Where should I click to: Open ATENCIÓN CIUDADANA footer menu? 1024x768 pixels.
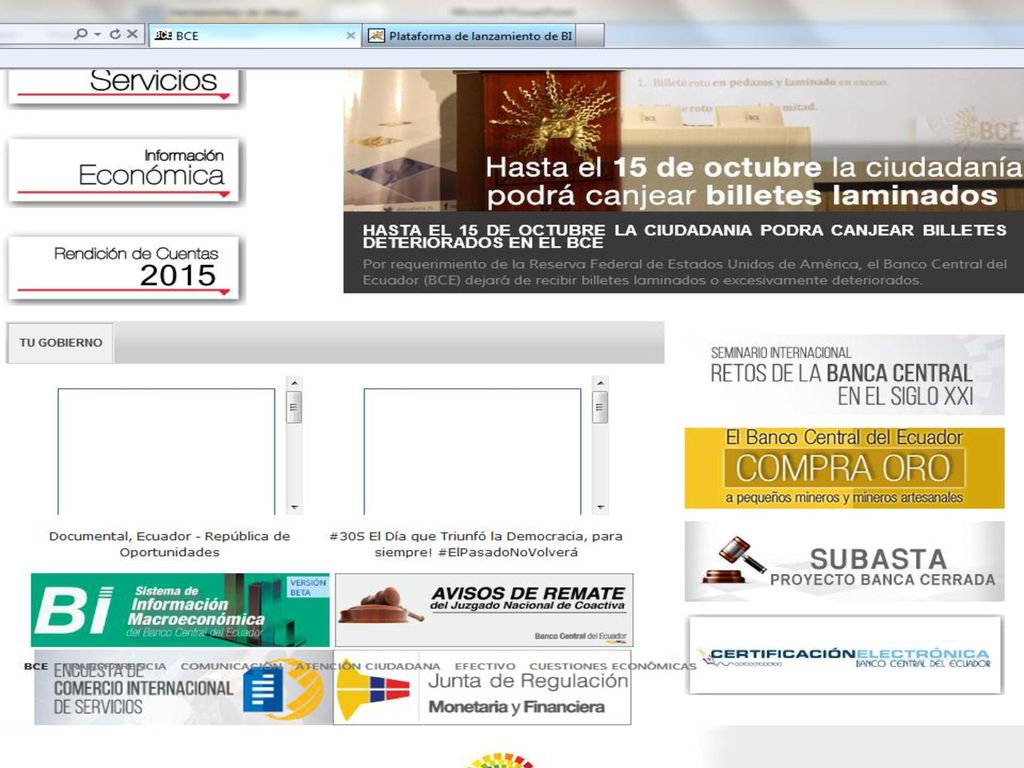click(x=368, y=666)
